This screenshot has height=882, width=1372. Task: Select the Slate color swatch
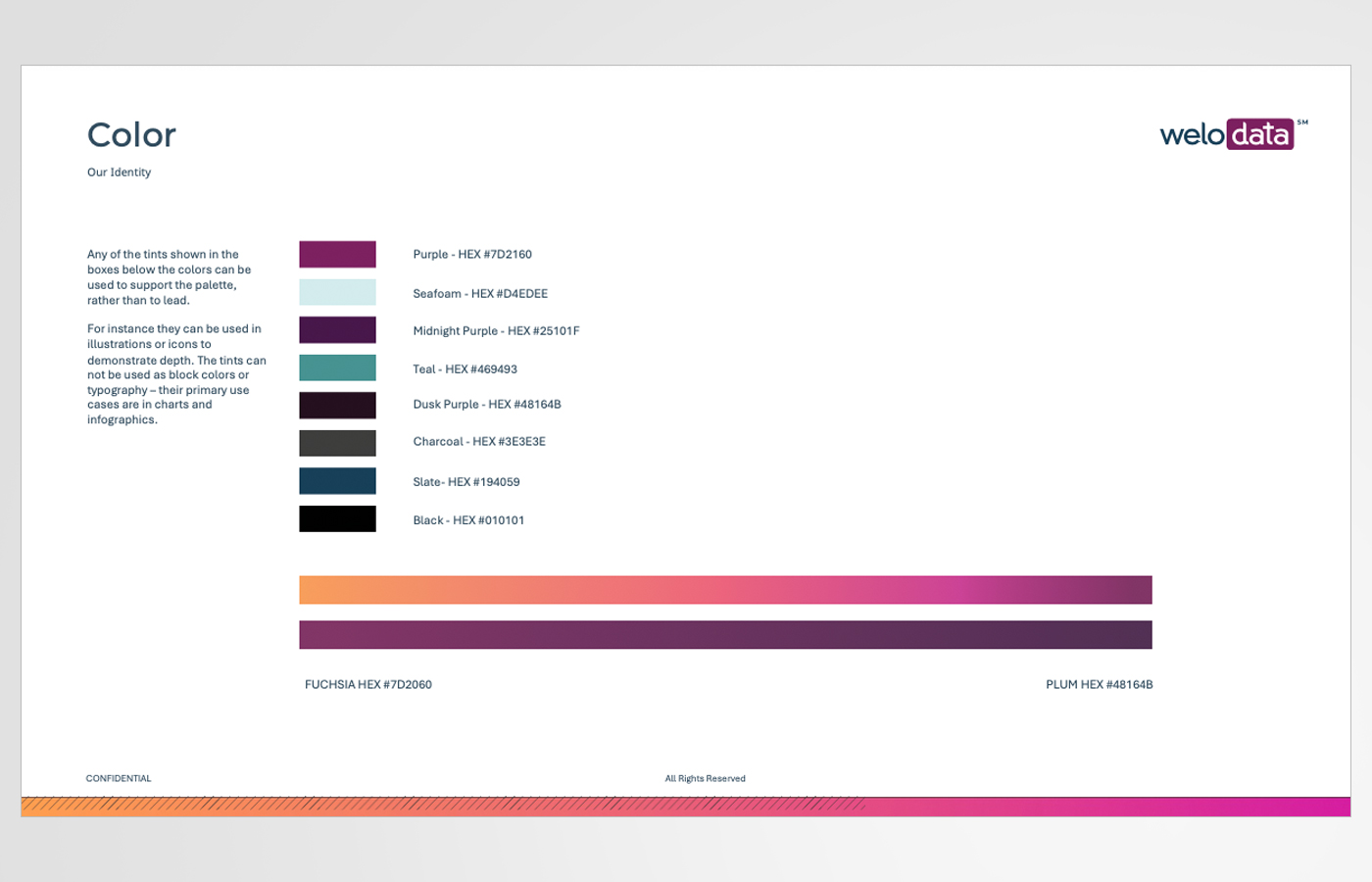tap(337, 480)
